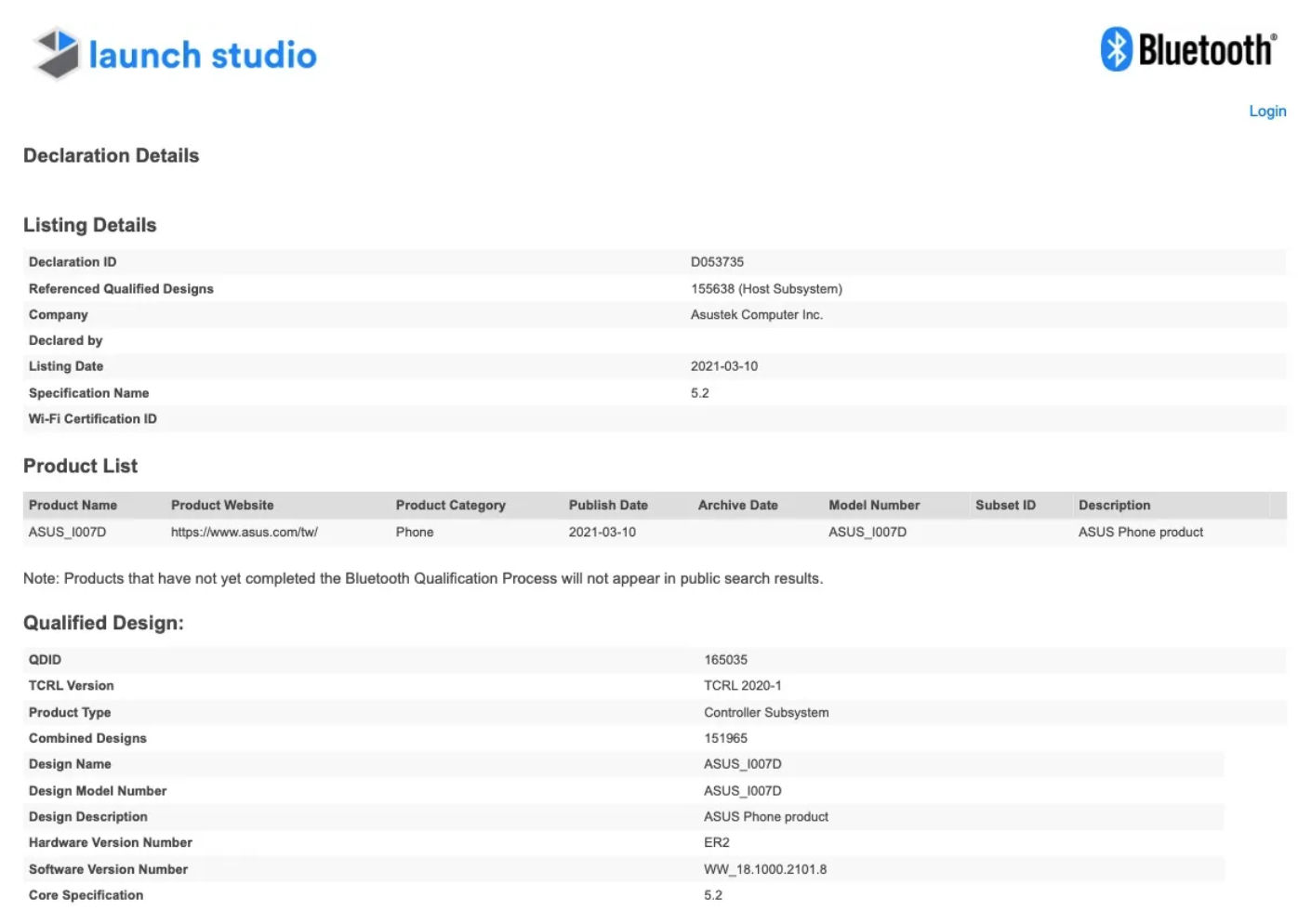Click the Declaration Details heading
The height and width of the screenshot is (924, 1298).
[x=112, y=155]
